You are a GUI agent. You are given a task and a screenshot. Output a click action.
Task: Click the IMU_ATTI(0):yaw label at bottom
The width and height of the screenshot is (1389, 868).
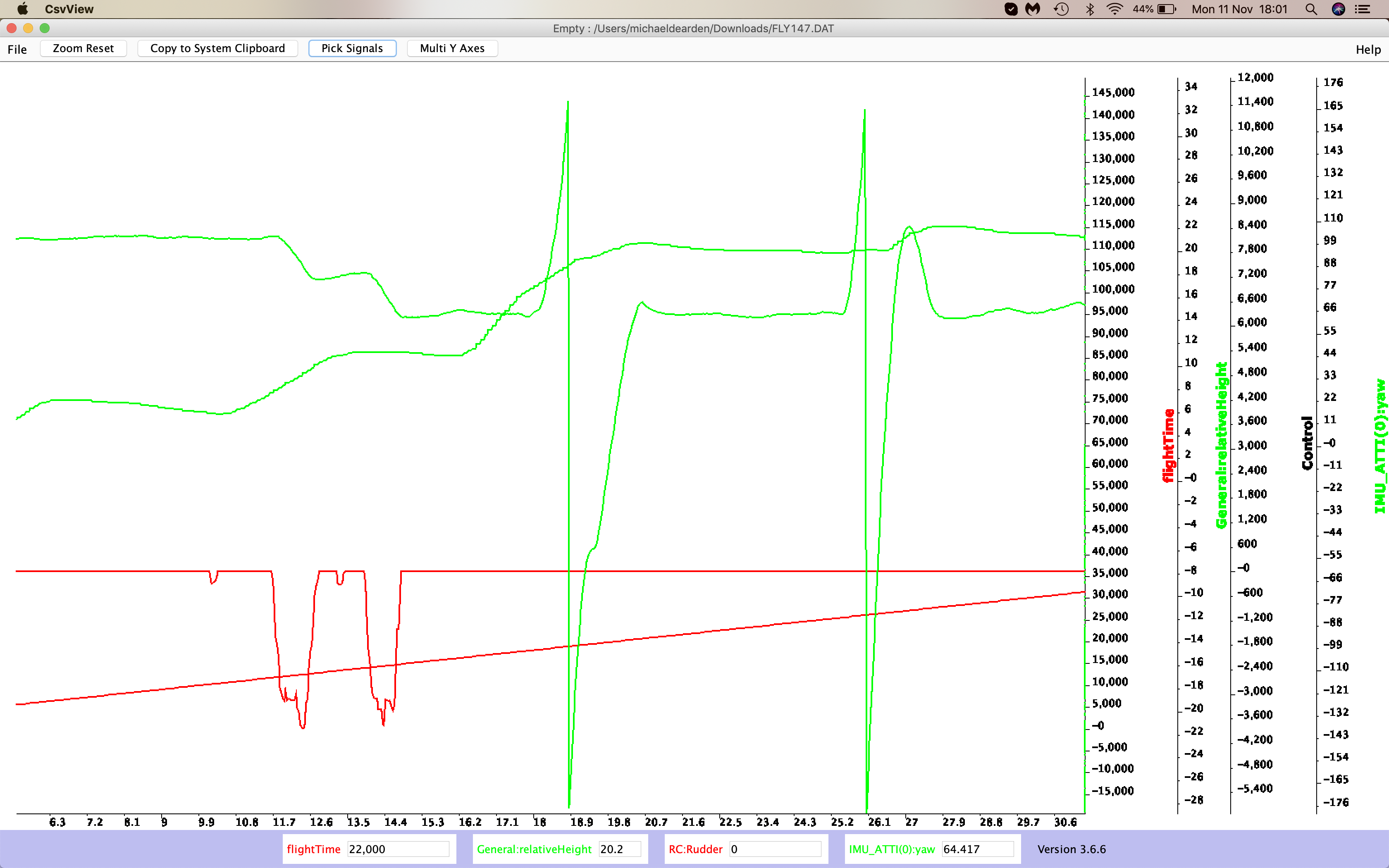click(x=892, y=849)
